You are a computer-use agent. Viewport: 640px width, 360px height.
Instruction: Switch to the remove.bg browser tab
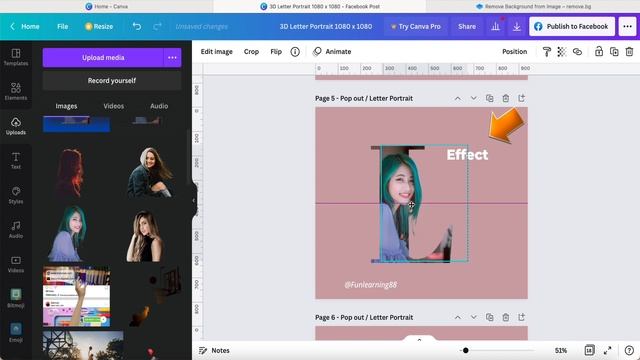click(x=533, y=7)
